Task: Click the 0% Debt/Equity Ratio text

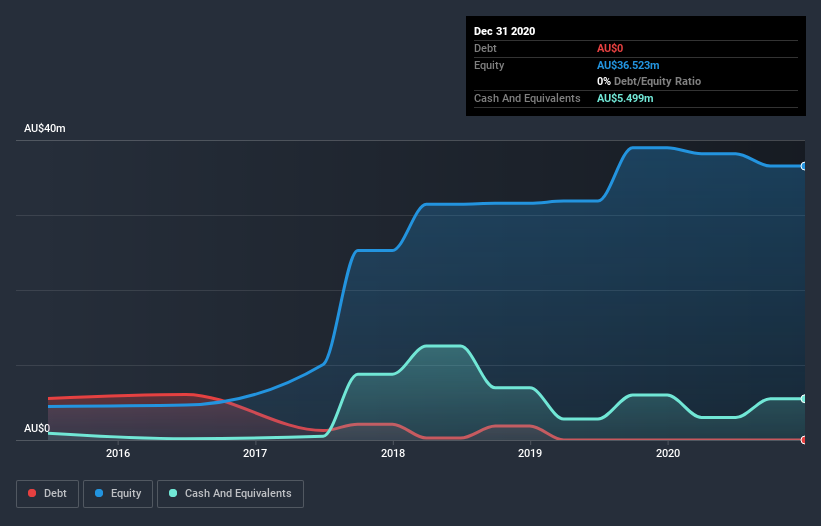Action: [x=649, y=81]
